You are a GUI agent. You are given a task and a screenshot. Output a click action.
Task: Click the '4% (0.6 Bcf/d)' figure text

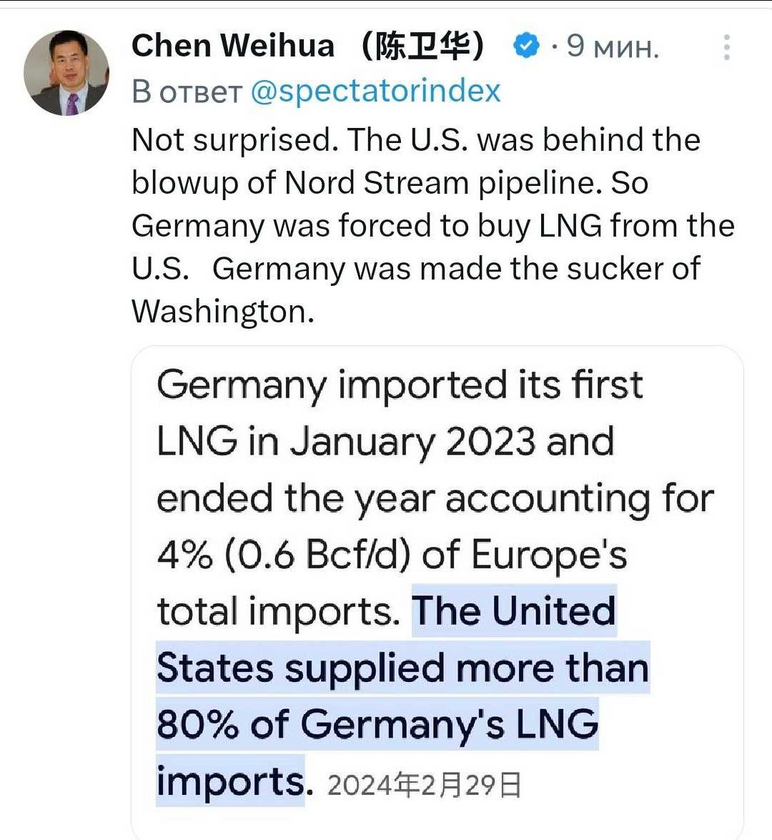(x=283, y=555)
